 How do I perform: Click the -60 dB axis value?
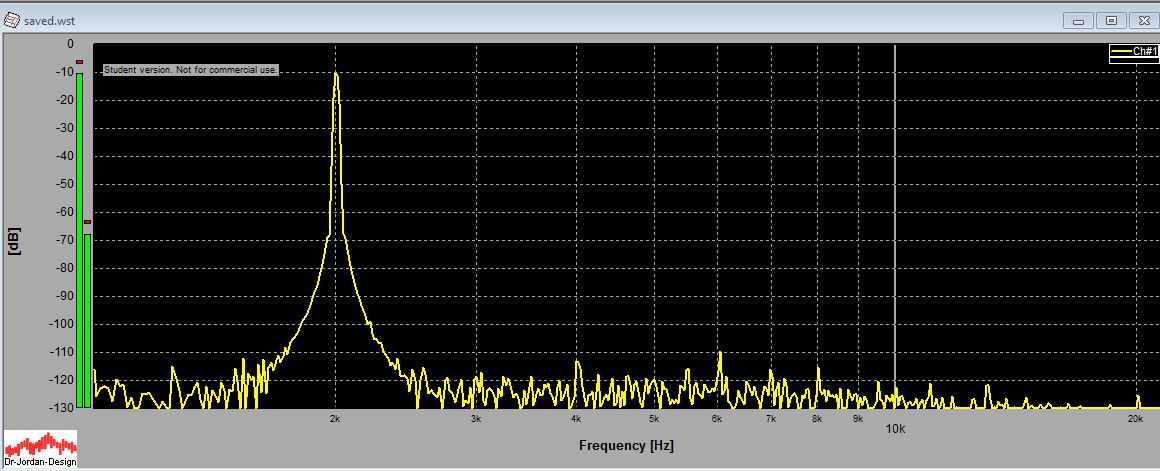point(63,212)
